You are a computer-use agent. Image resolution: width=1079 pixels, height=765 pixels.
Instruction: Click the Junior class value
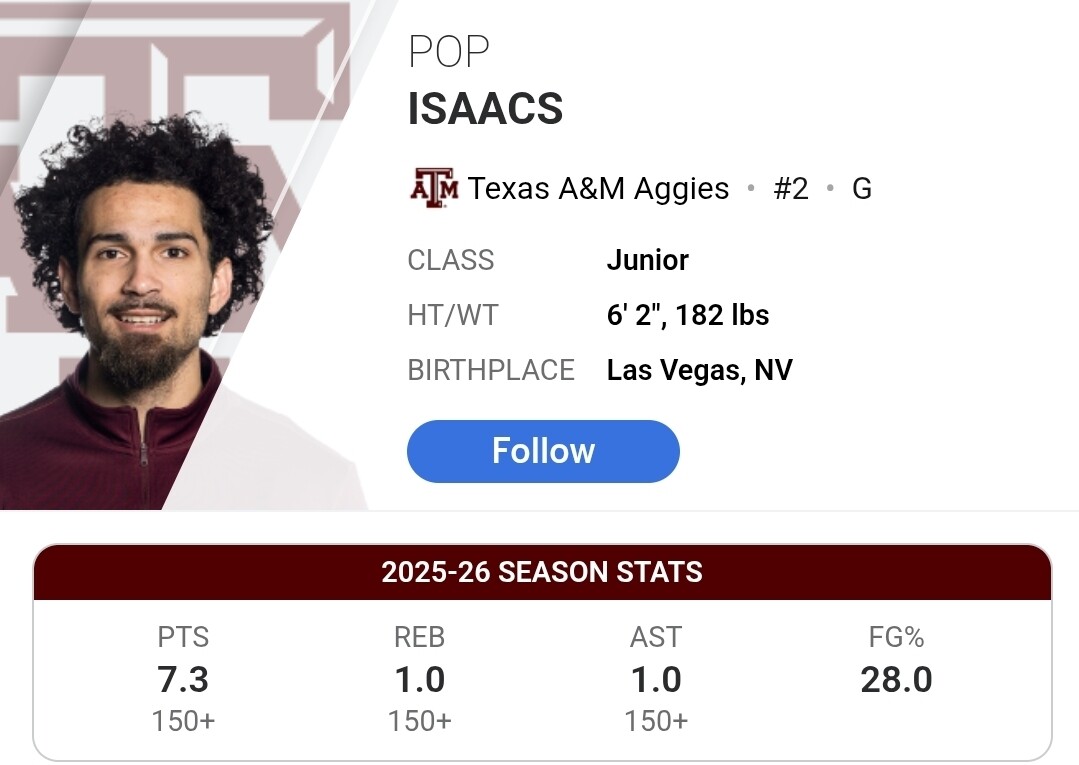click(647, 260)
